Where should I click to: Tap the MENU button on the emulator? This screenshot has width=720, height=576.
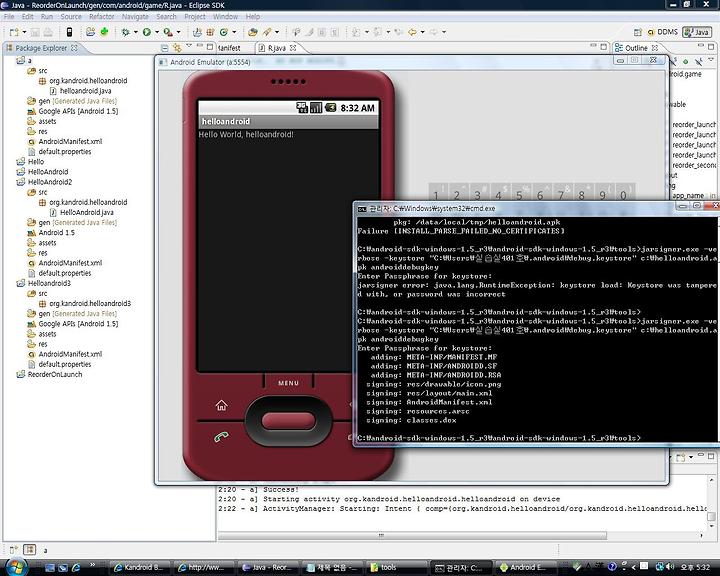click(x=288, y=383)
